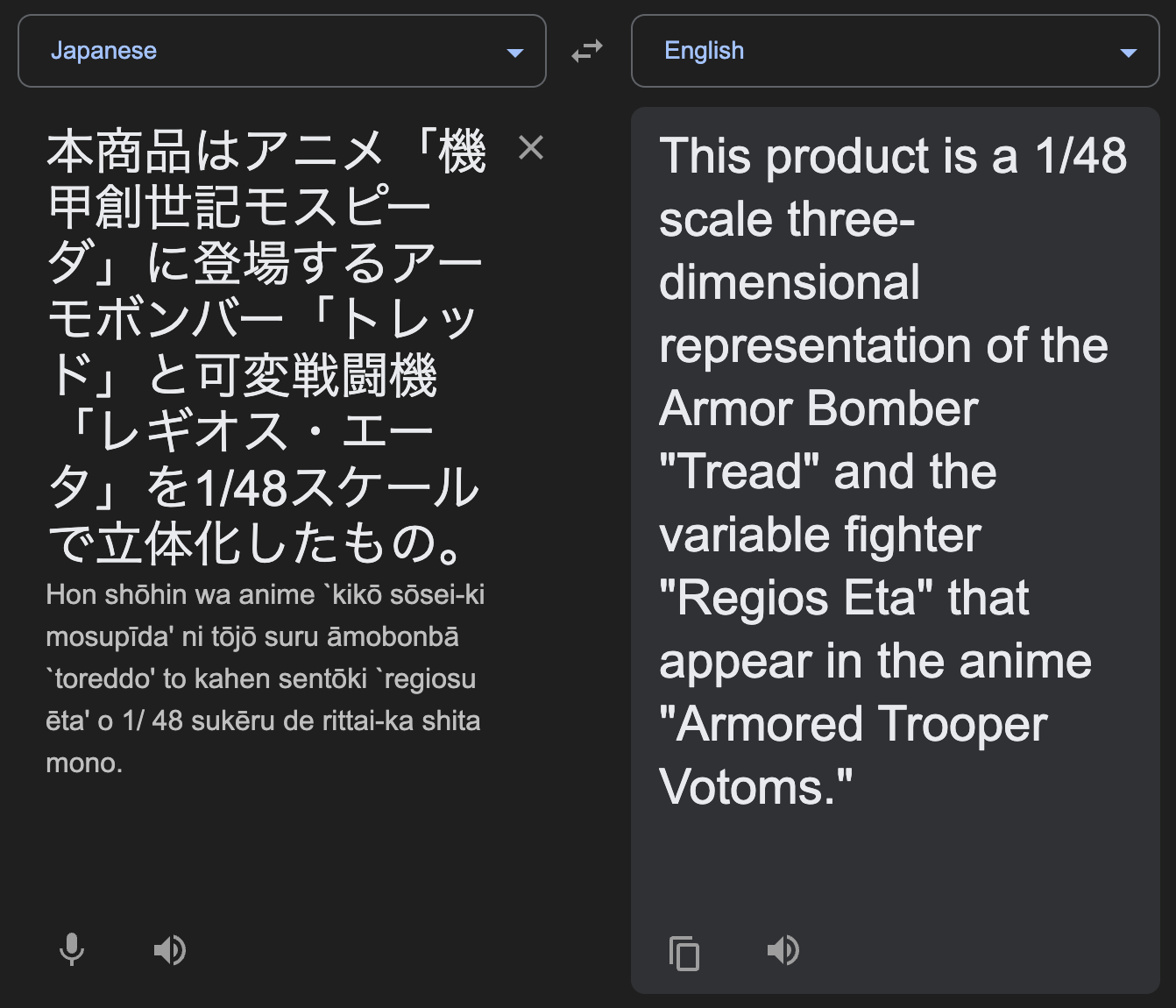Copy the English translation
This screenshot has width=1176, height=1008.
click(x=684, y=953)
